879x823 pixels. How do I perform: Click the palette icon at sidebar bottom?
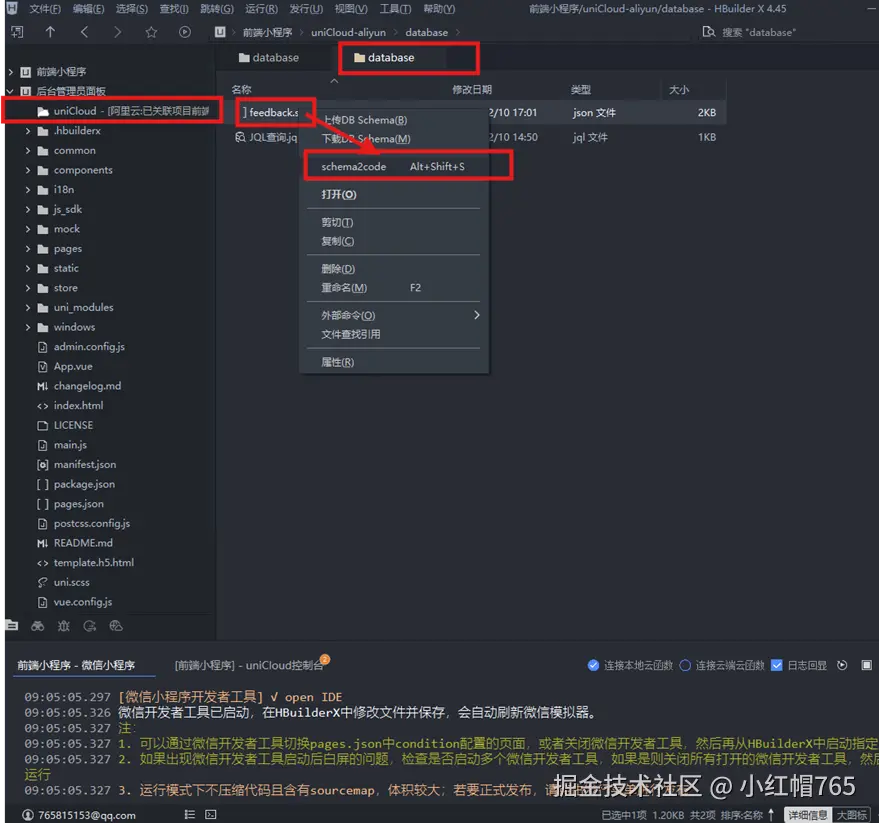coord(116,626)
